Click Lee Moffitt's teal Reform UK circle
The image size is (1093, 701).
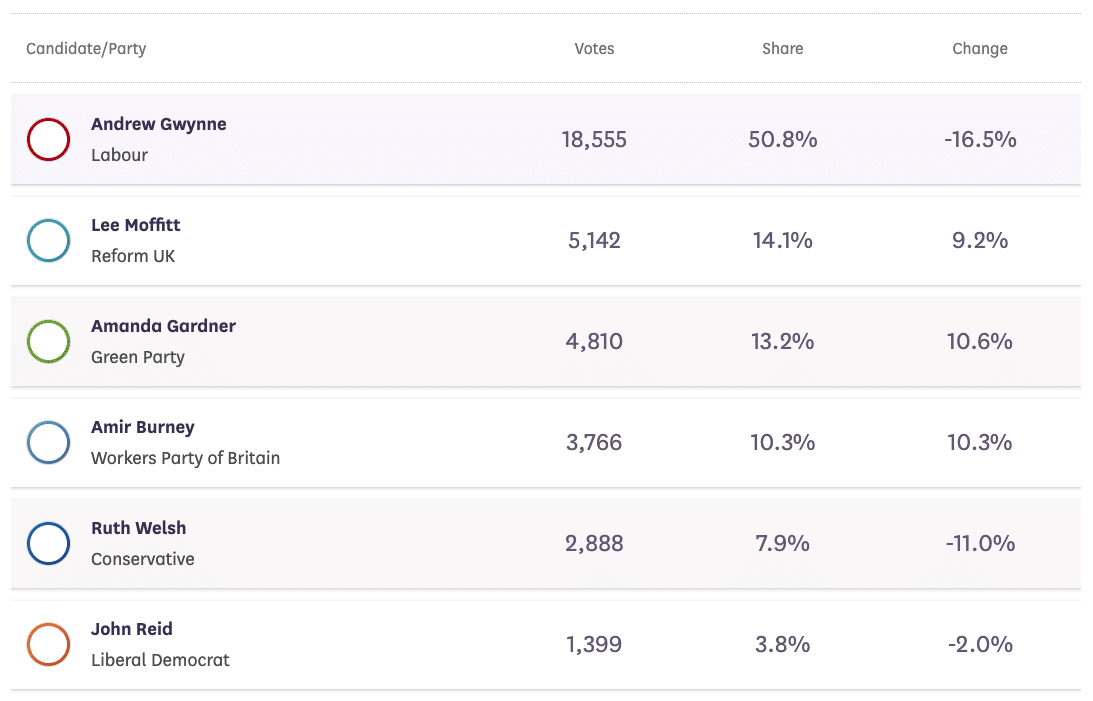[x=48, y=240]
